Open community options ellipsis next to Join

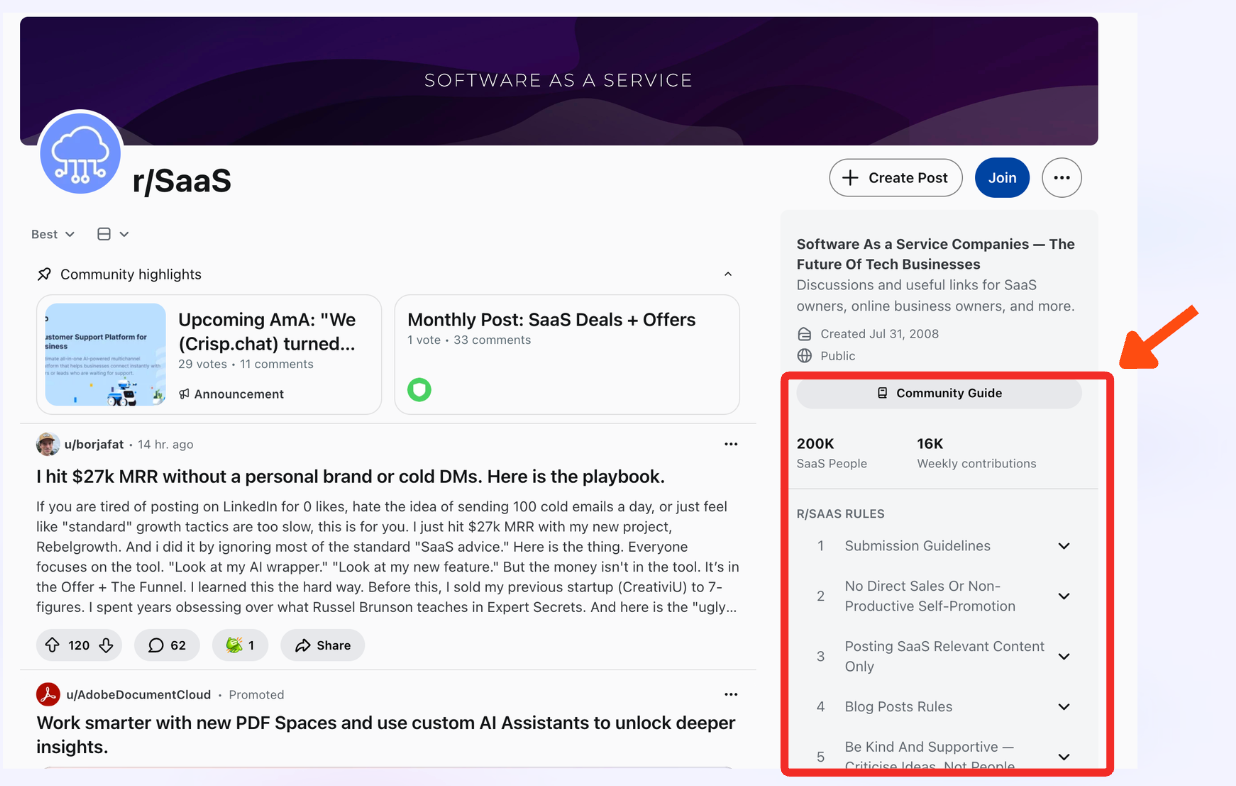pyautogui.click(x=1061, y=178)
